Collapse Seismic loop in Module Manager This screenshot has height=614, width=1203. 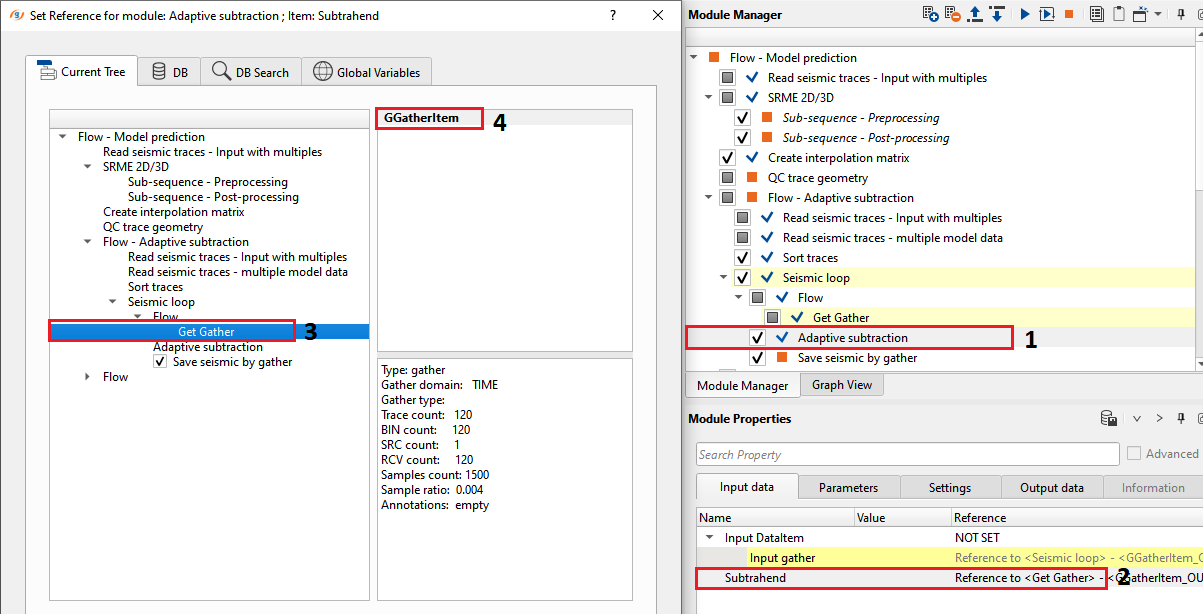point(723,278)
